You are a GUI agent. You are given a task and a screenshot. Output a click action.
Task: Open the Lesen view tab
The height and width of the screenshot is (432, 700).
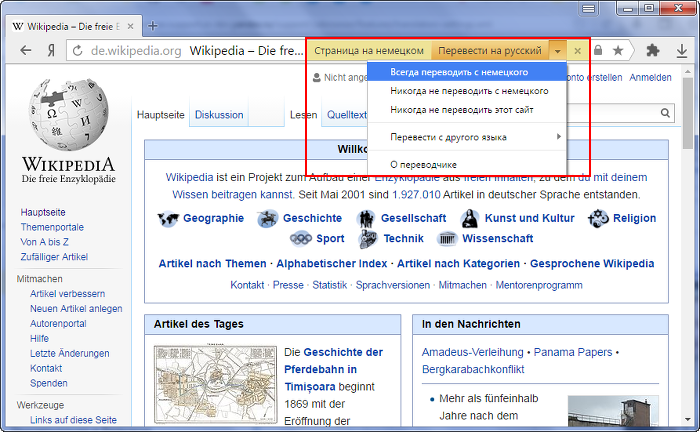(303, 115)
